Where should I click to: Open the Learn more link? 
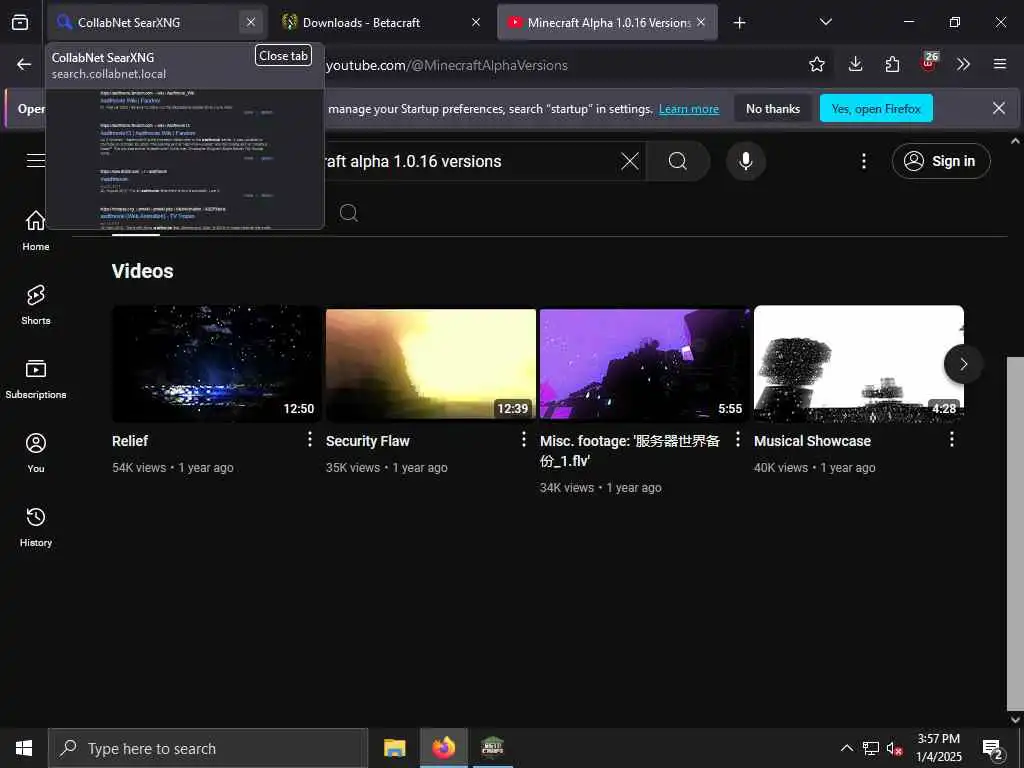(x=689, y=109)
